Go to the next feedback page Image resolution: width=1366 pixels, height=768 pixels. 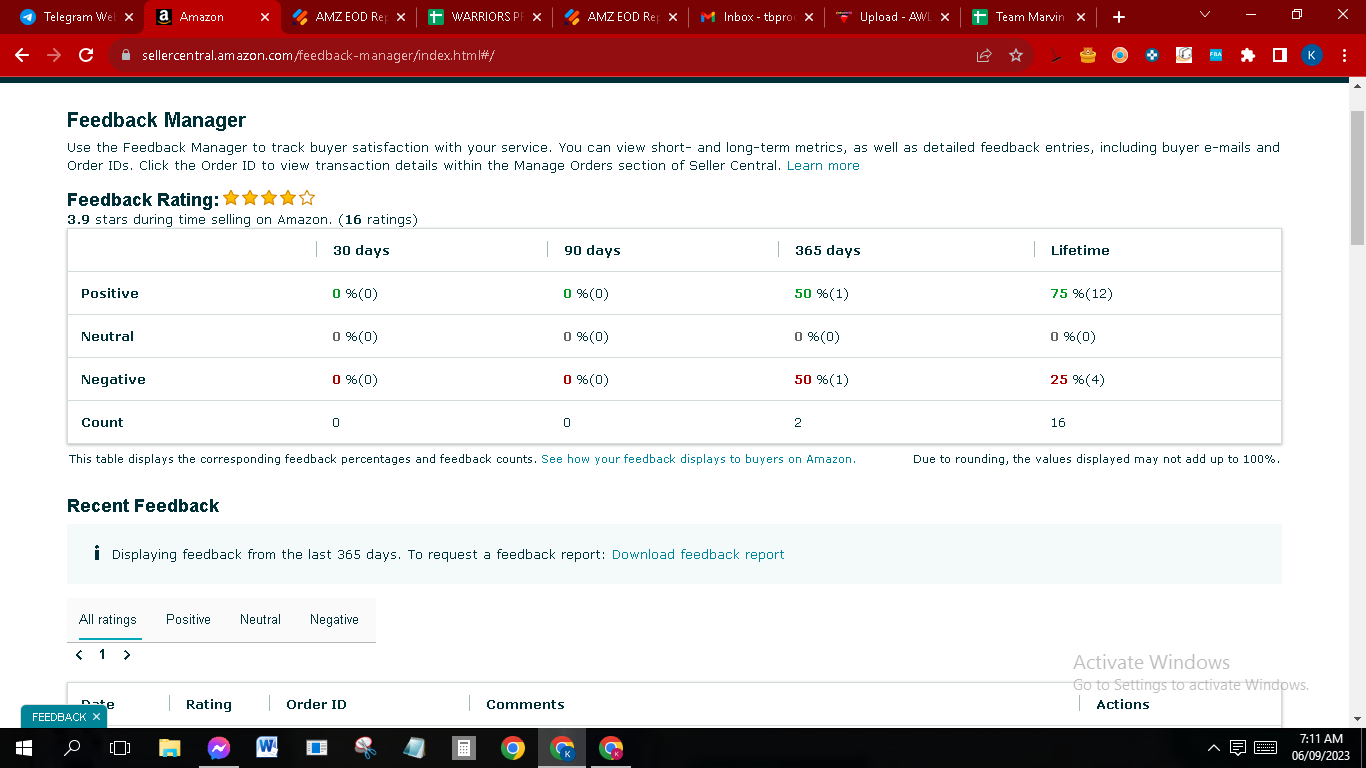coord(127,655)
